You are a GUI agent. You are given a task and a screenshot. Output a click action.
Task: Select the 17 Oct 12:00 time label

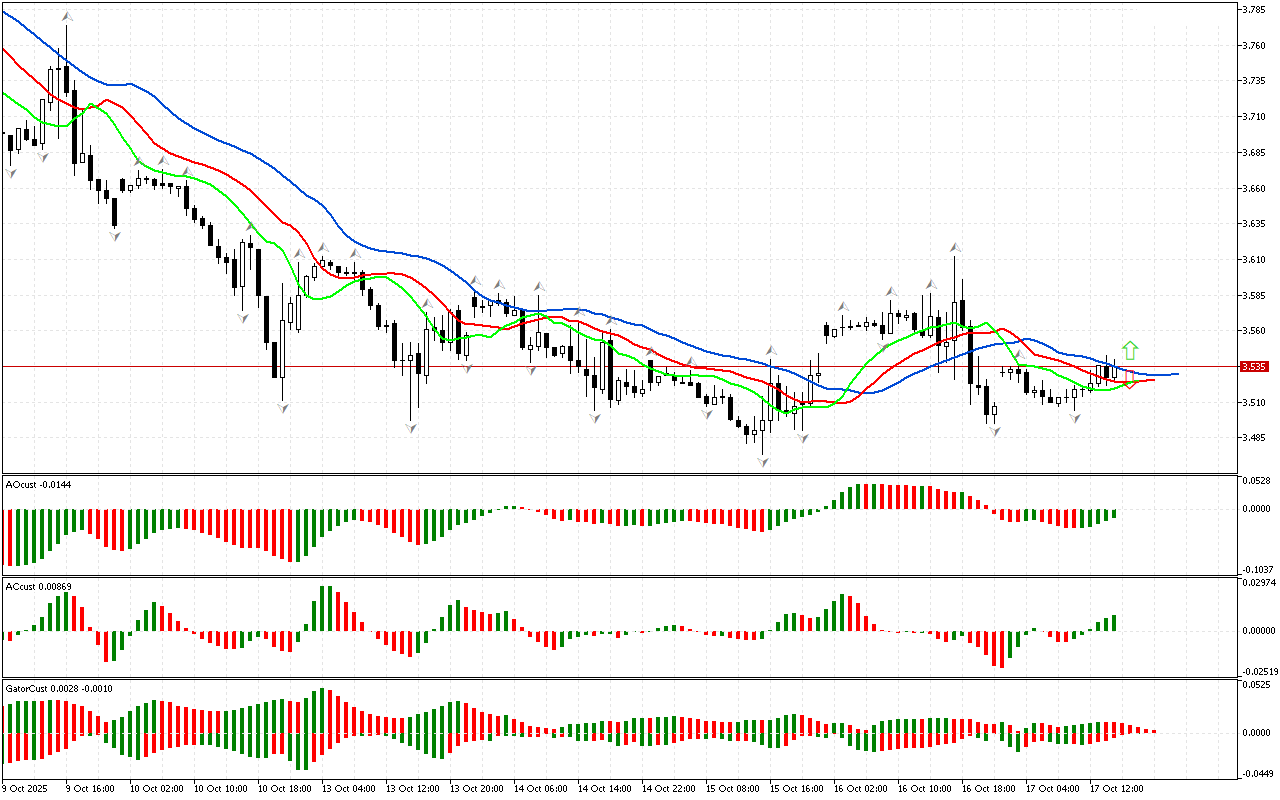coord(1117,788)
